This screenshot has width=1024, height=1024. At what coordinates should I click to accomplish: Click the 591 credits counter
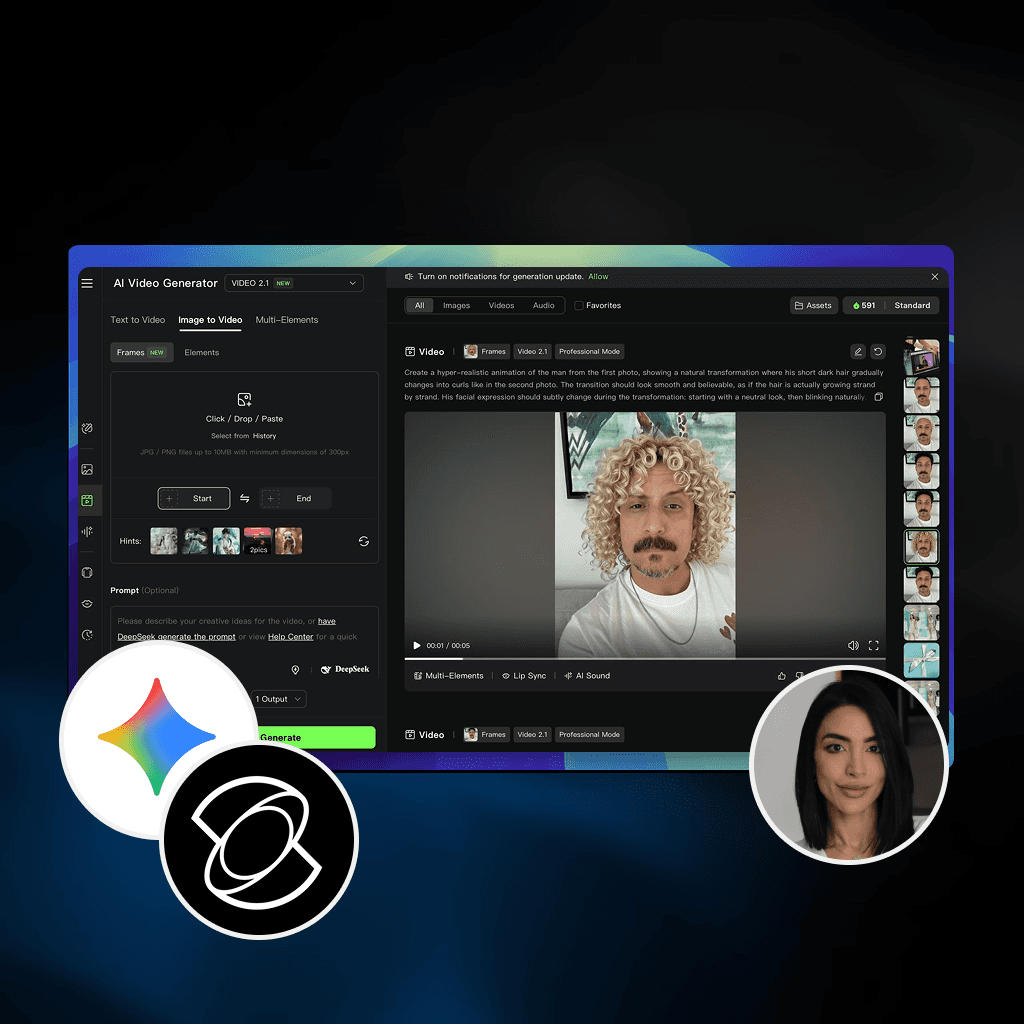pyautogui.click(x=868, y=306)
